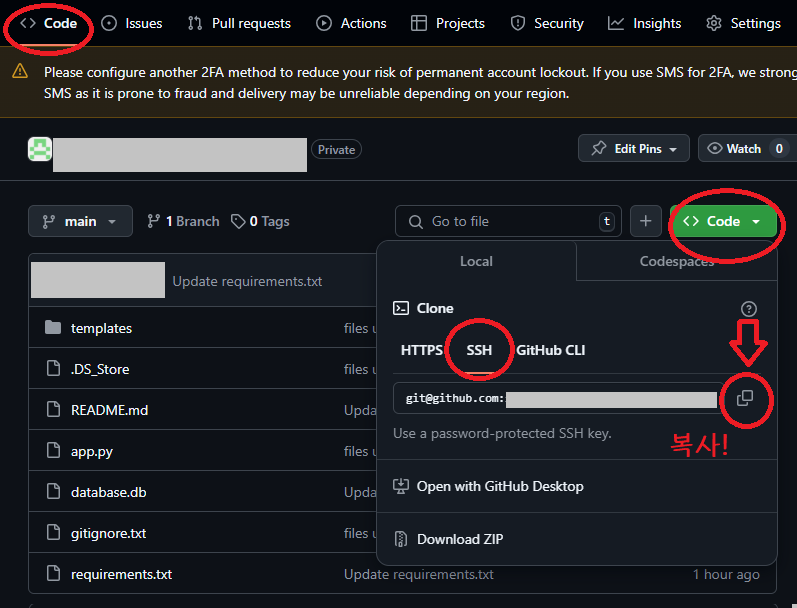Viewport: 797px width, 608px height.
Task: Open the Issues tab
Action: click(132, 23)
